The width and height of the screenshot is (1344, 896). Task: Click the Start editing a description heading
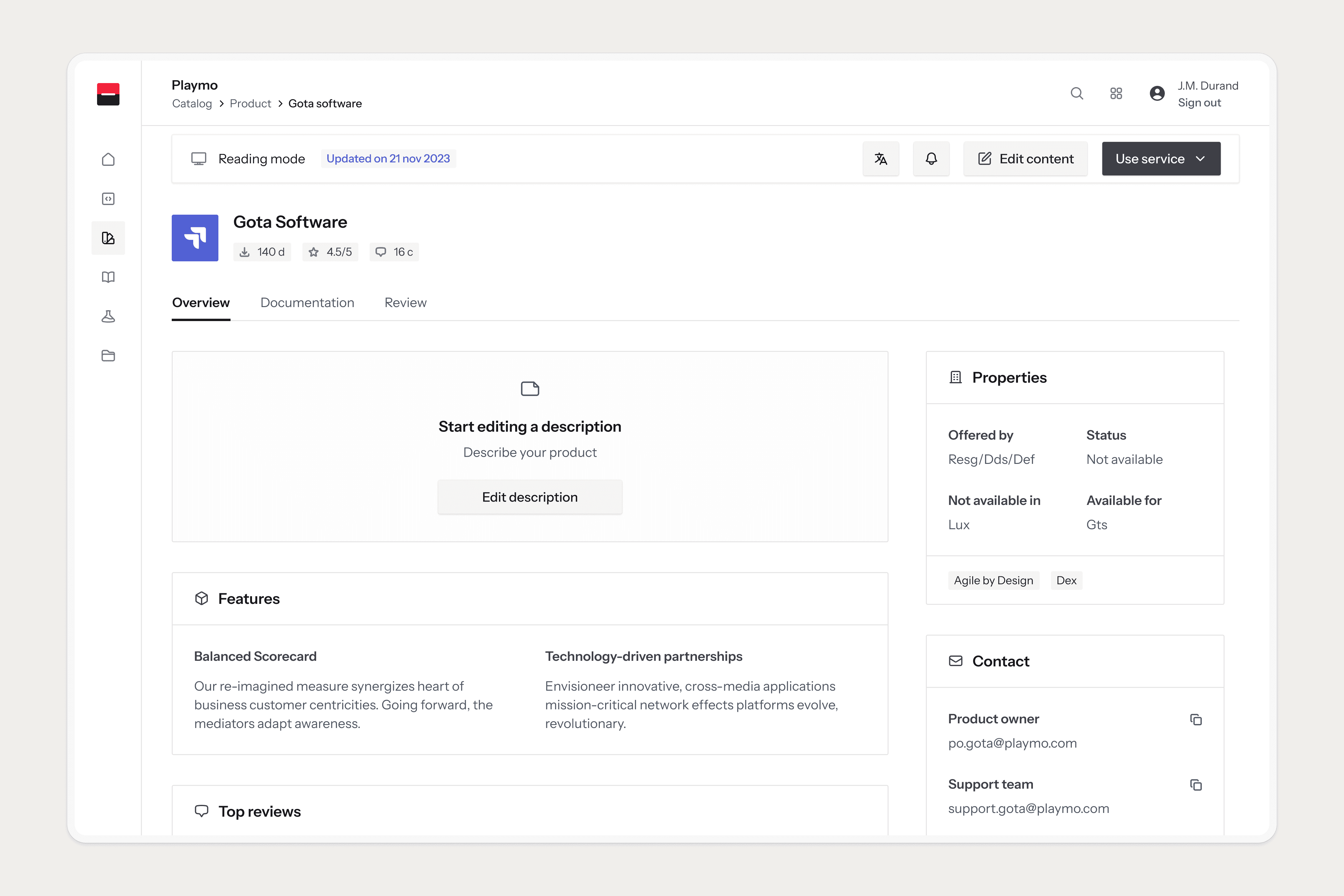[x=530, y=427]
